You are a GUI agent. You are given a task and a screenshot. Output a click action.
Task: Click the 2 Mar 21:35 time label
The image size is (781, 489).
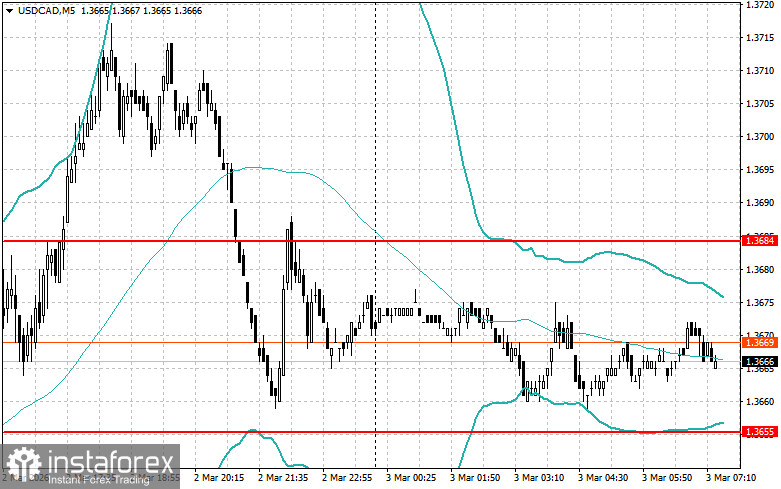click(283, 478)
